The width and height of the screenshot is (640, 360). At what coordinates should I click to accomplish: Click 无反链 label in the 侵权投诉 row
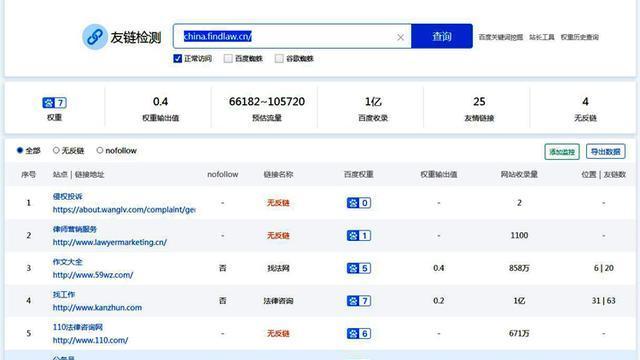[x=278, y=203]
